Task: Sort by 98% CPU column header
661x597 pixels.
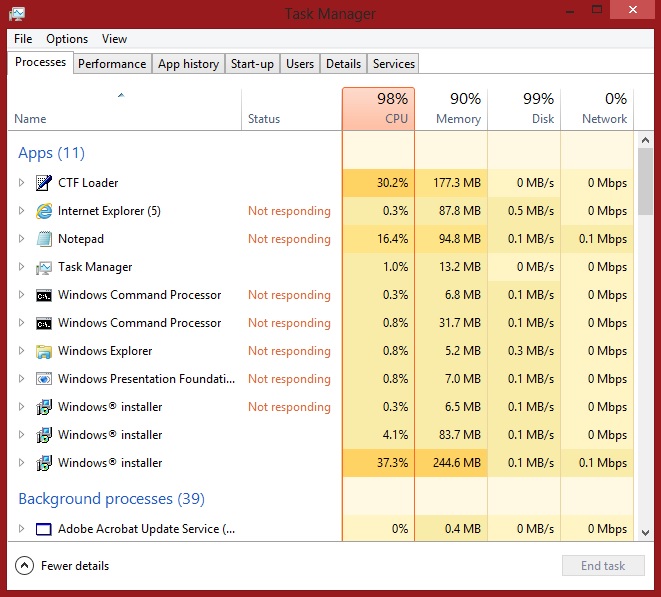Action: pyautogui.click(x=379, y=109)
